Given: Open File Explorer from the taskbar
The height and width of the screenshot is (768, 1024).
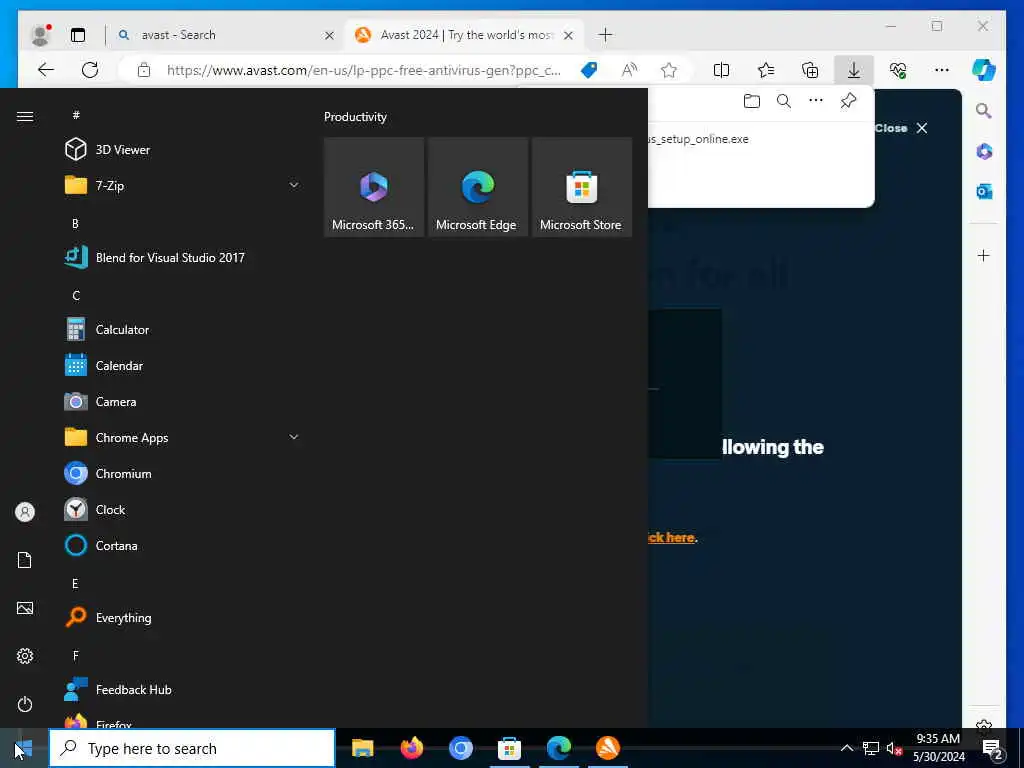Looking at the screenshot, I should [362, 748].
